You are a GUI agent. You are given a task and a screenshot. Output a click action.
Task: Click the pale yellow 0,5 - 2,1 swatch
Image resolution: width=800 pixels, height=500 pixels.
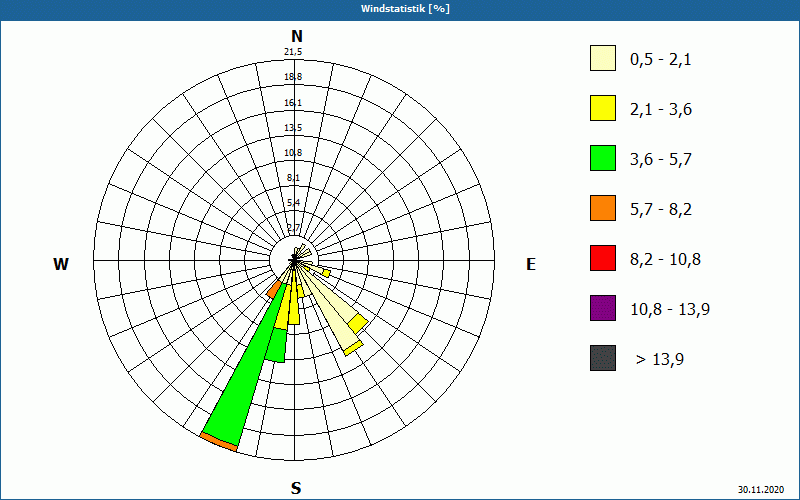tap(603, 58)
